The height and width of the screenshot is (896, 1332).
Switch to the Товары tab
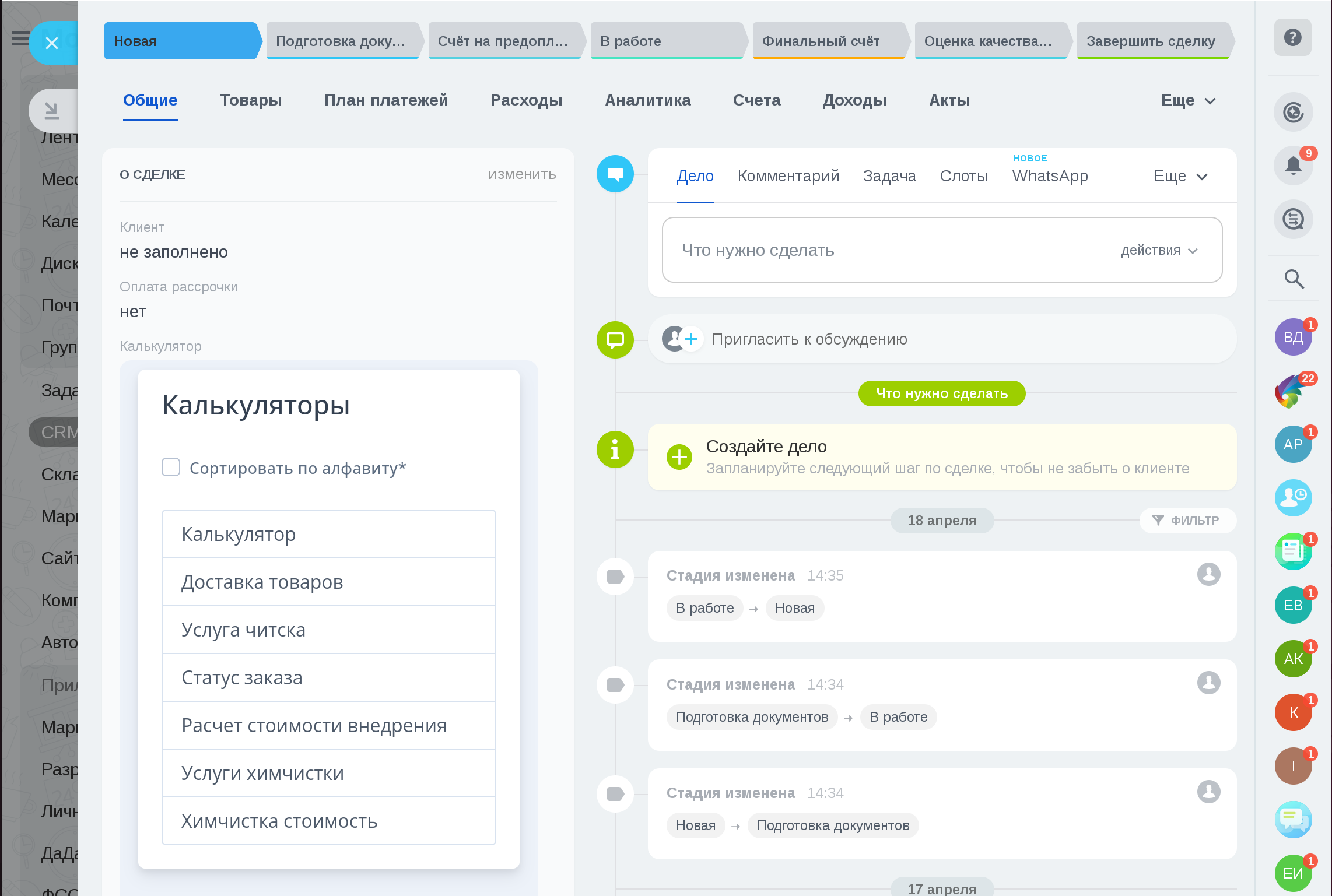251,100
